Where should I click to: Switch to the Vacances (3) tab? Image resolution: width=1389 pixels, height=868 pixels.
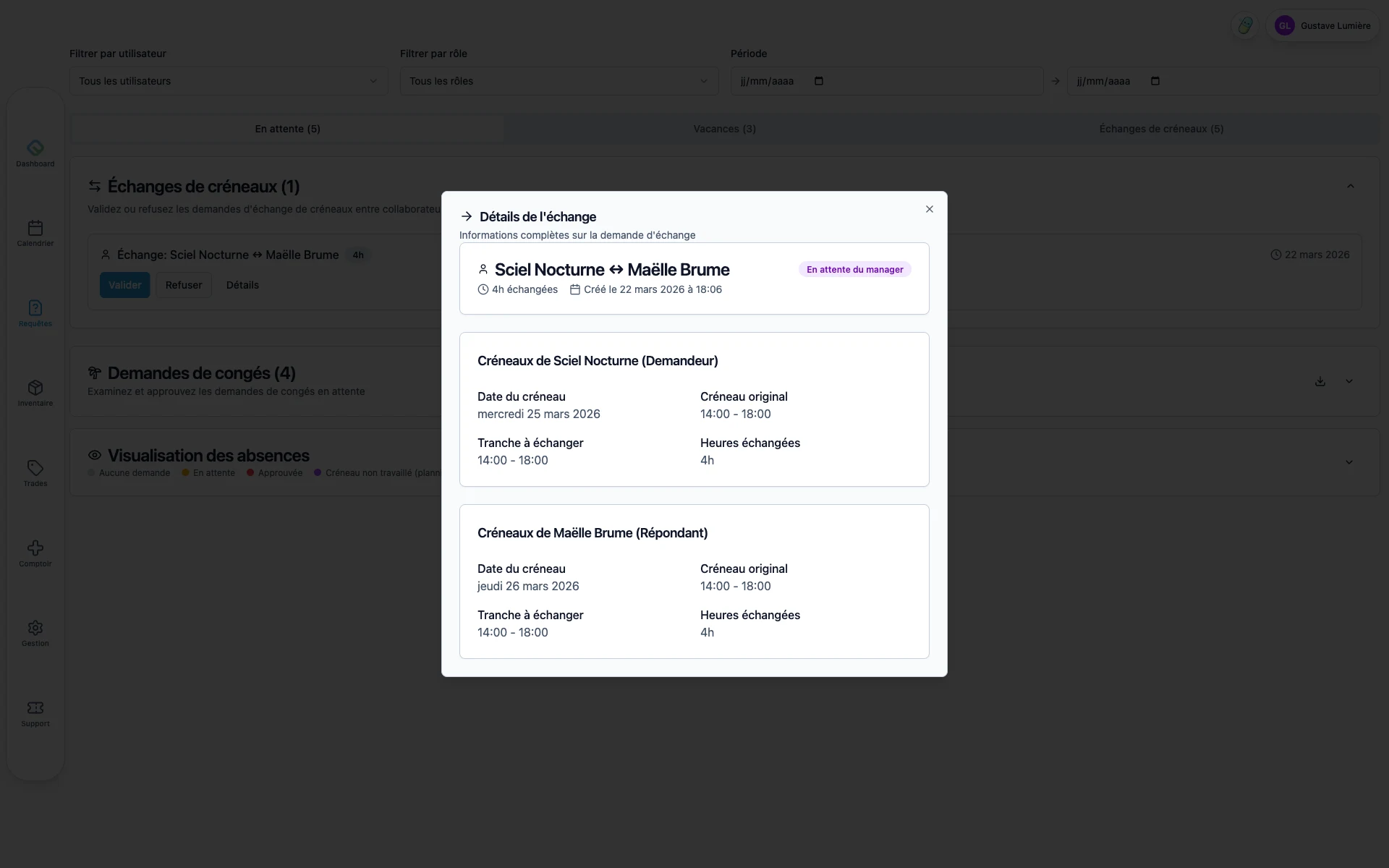[724, 129]
